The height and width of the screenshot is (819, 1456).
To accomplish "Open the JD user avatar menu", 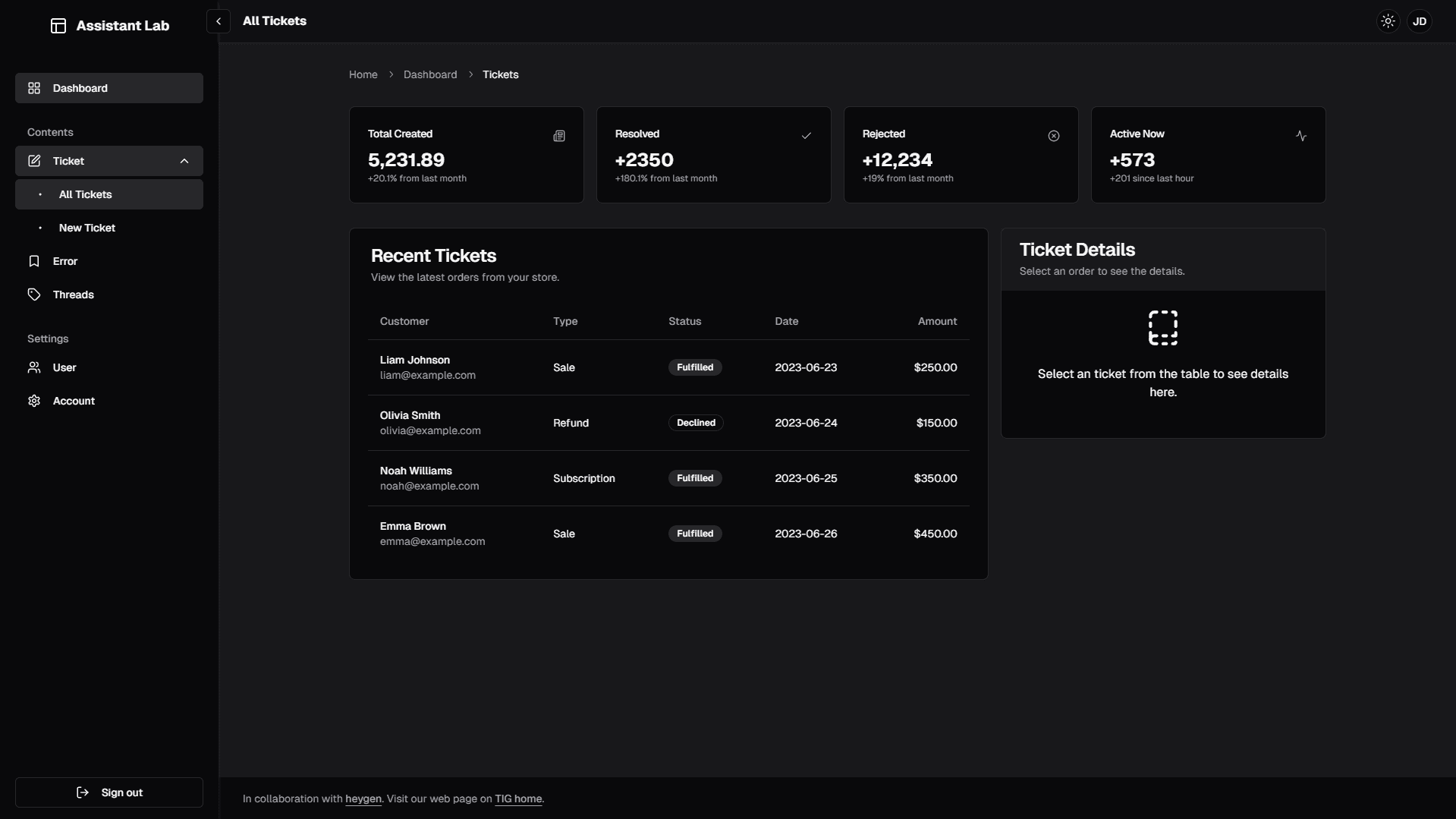I will 1419,21.
